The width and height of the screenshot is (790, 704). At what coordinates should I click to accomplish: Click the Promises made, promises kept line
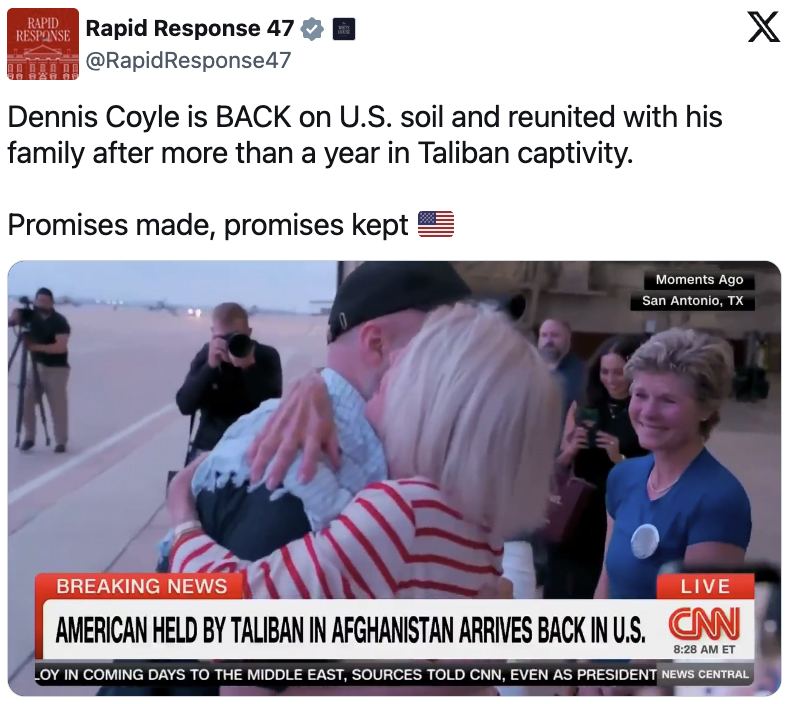(x=208, y=225)
